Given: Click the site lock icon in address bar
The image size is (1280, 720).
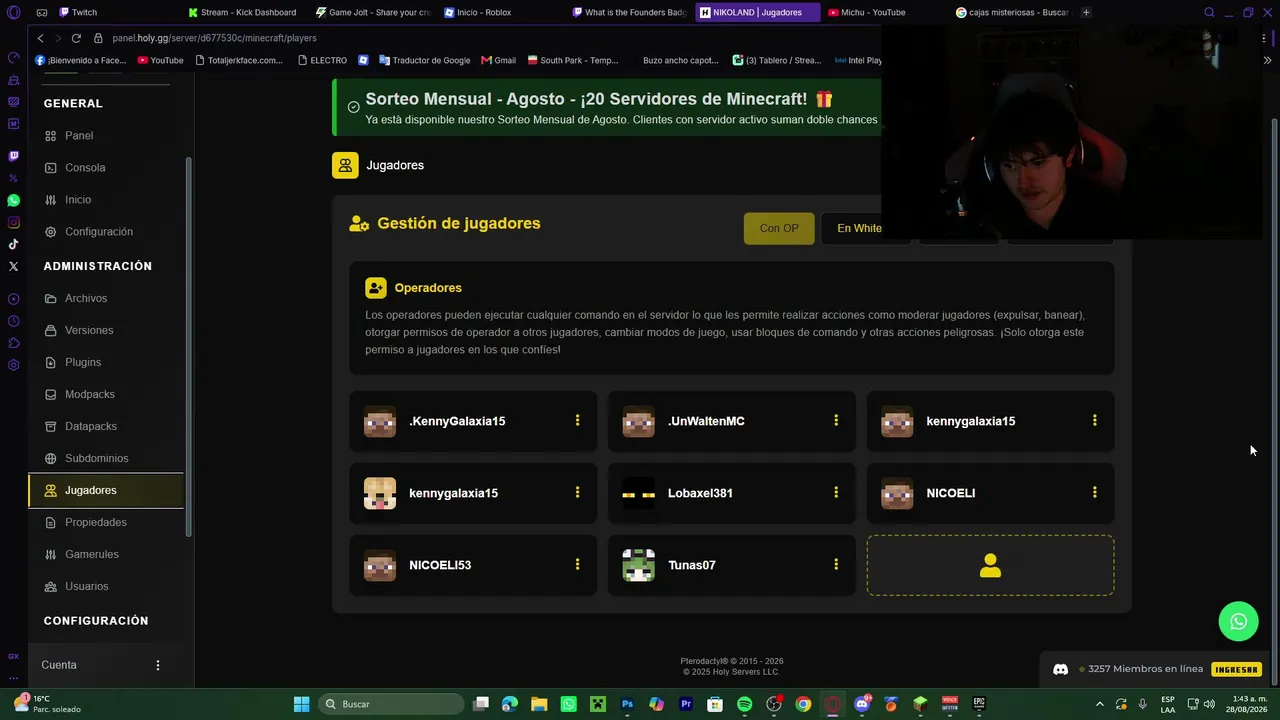Looking at the screenshot, I should pyautogui.click(x=98, y=38).
